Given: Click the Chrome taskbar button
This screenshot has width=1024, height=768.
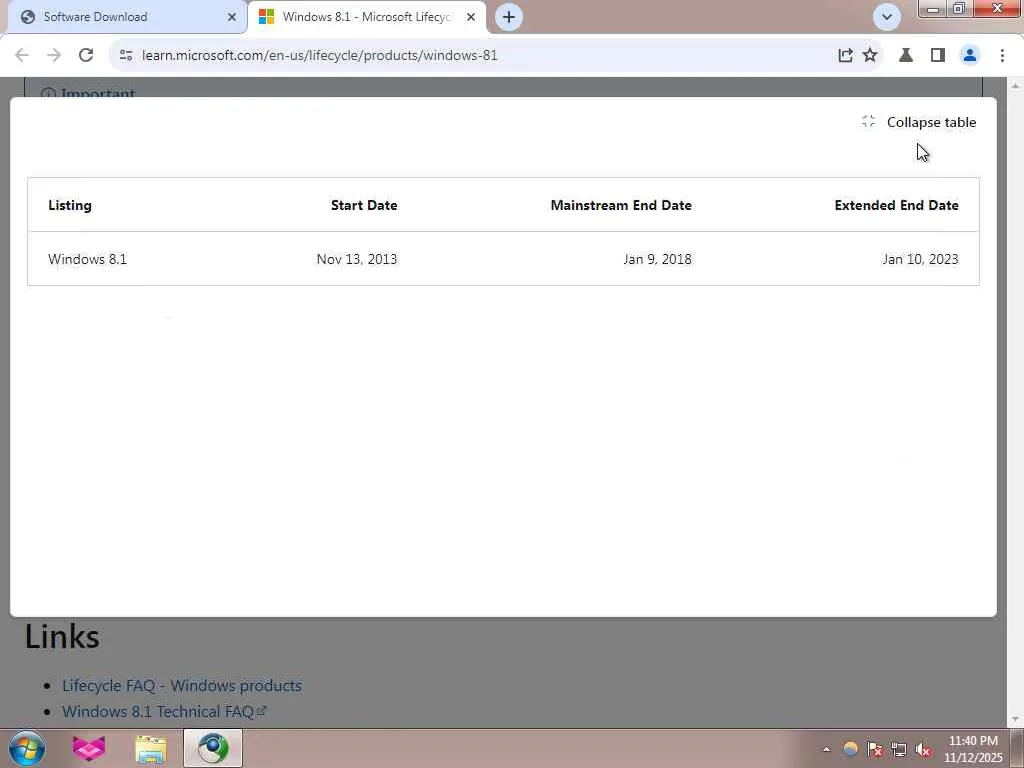Looking at the screenshot, I should (x=213, y=748).
